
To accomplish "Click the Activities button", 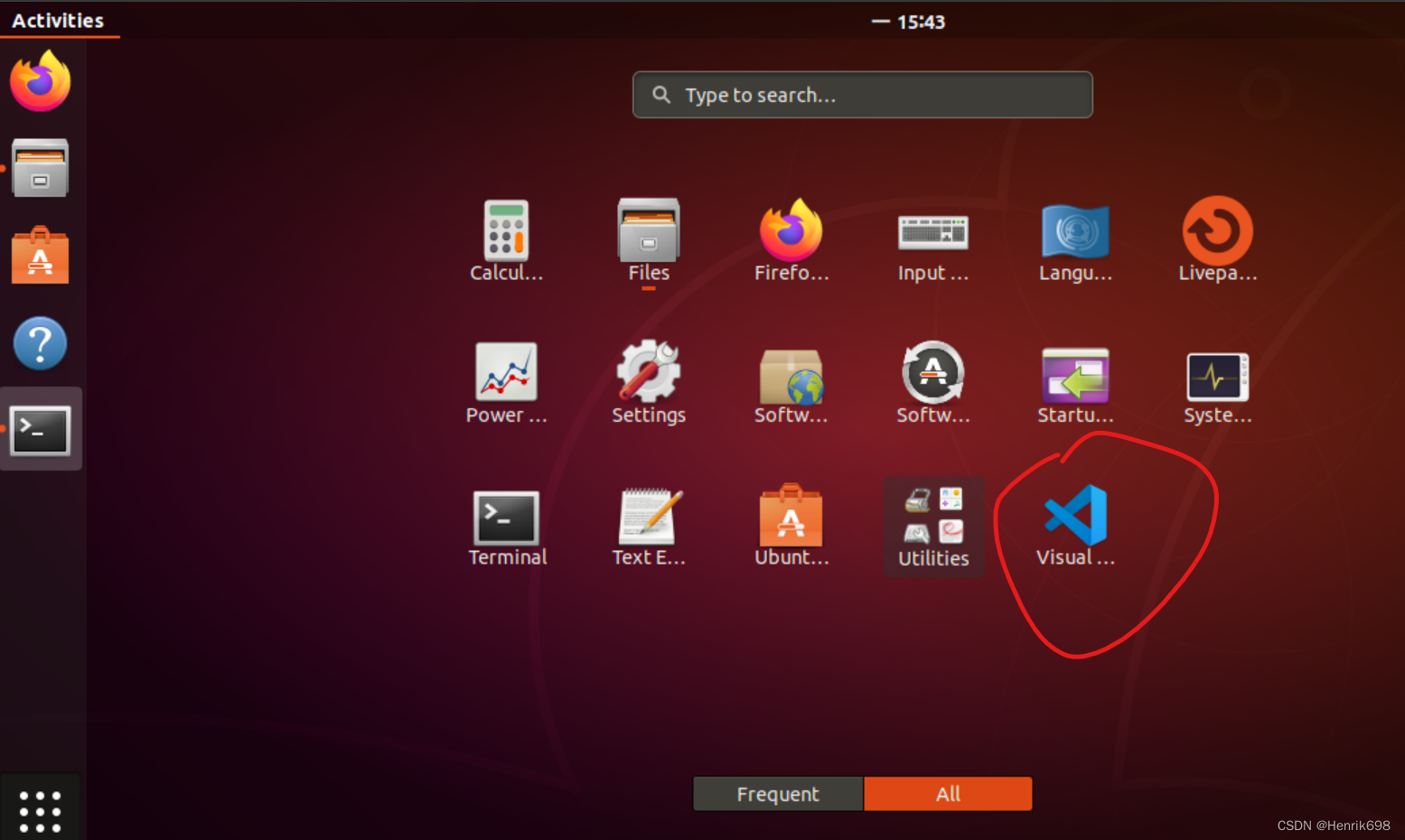I will click(x=58, y=20).
